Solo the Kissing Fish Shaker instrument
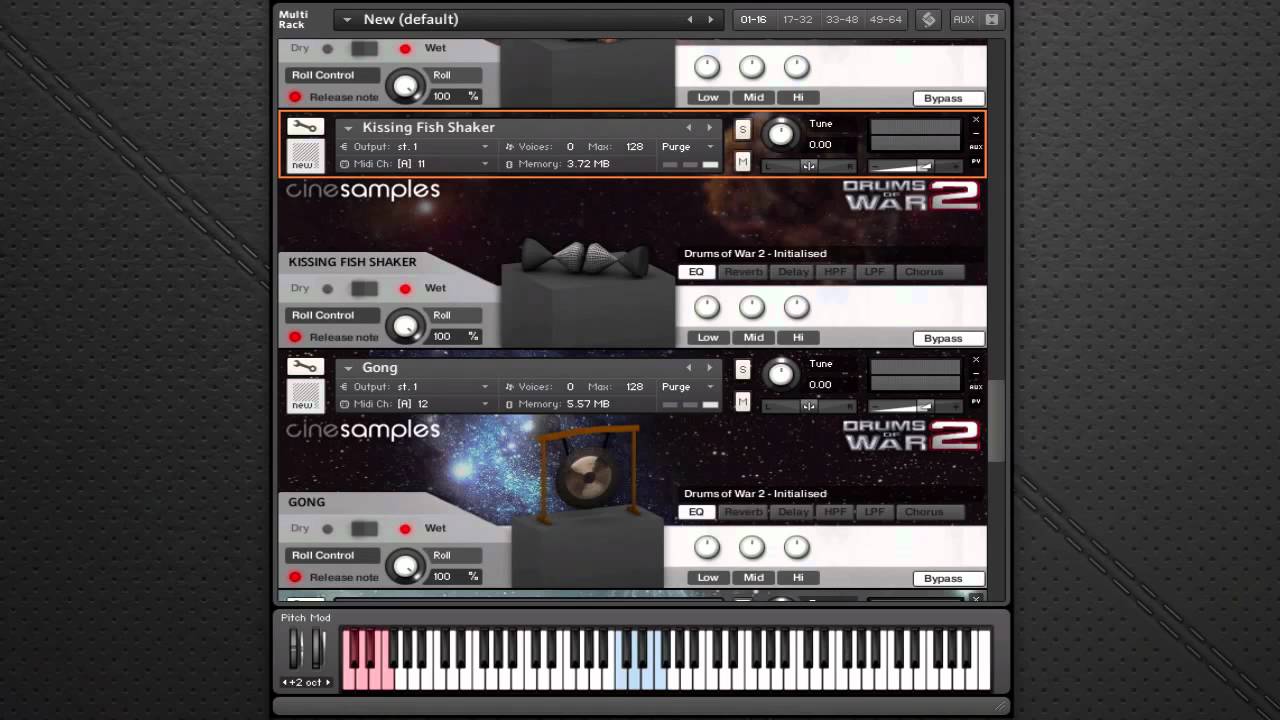The height and width of the screenshot is (720, 1280). (x=742, y=129)
